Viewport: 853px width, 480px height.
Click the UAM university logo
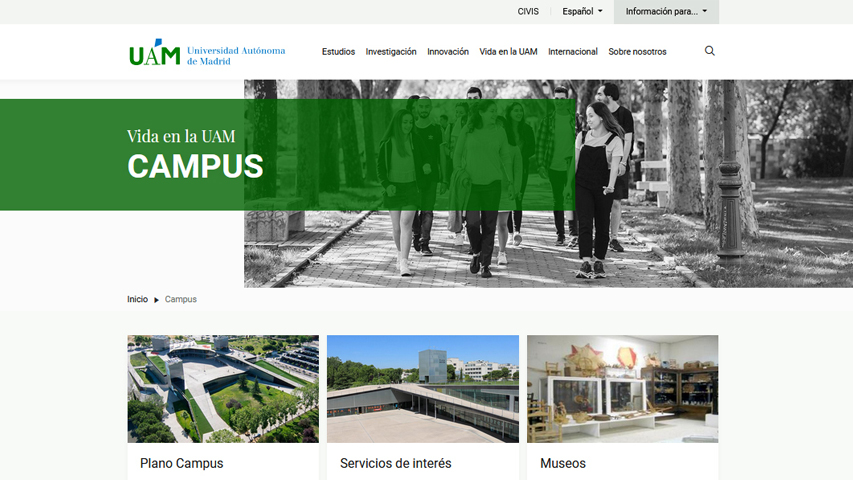(x=207, y=53)
